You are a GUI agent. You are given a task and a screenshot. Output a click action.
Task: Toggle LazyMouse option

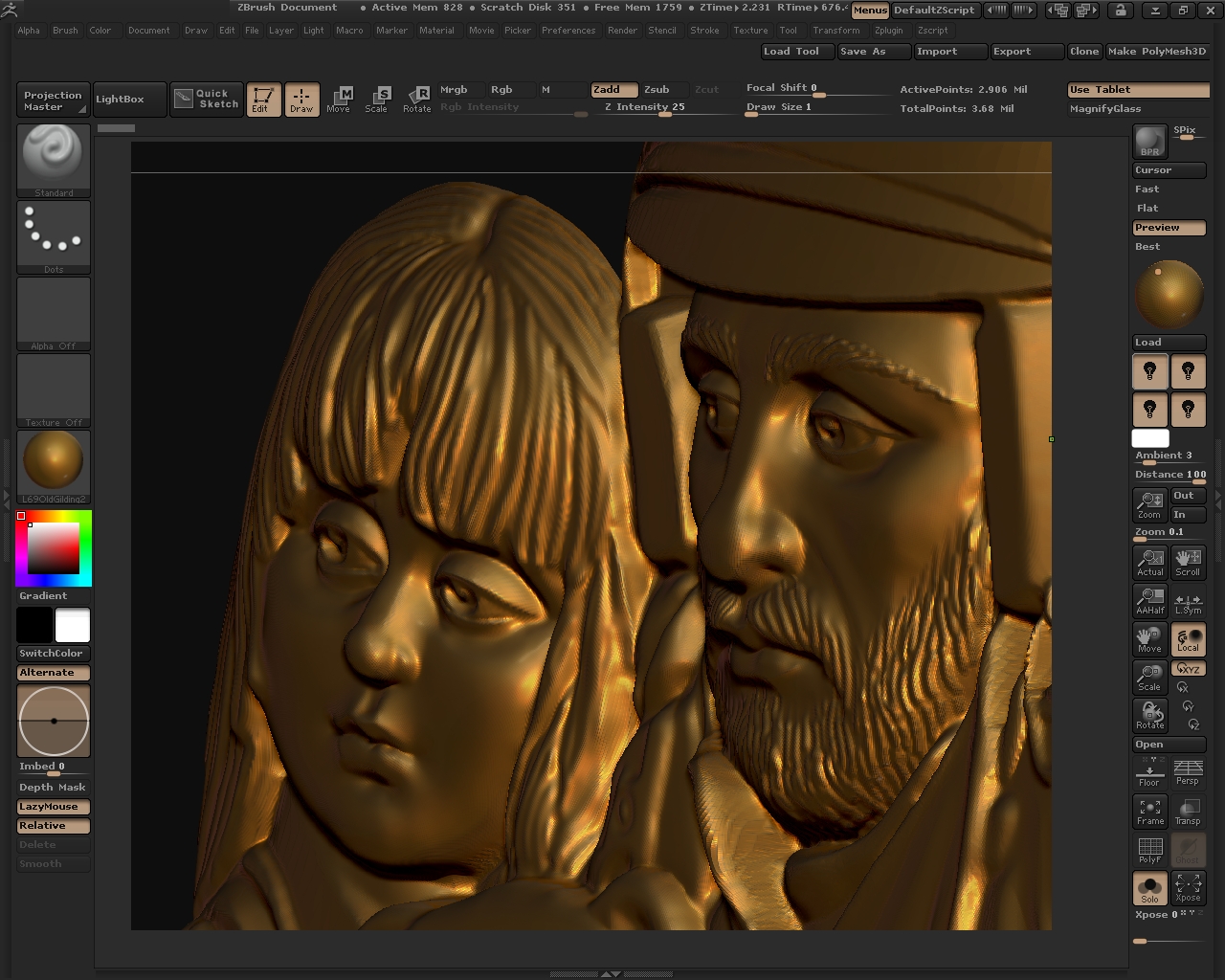tap(54, 807)
